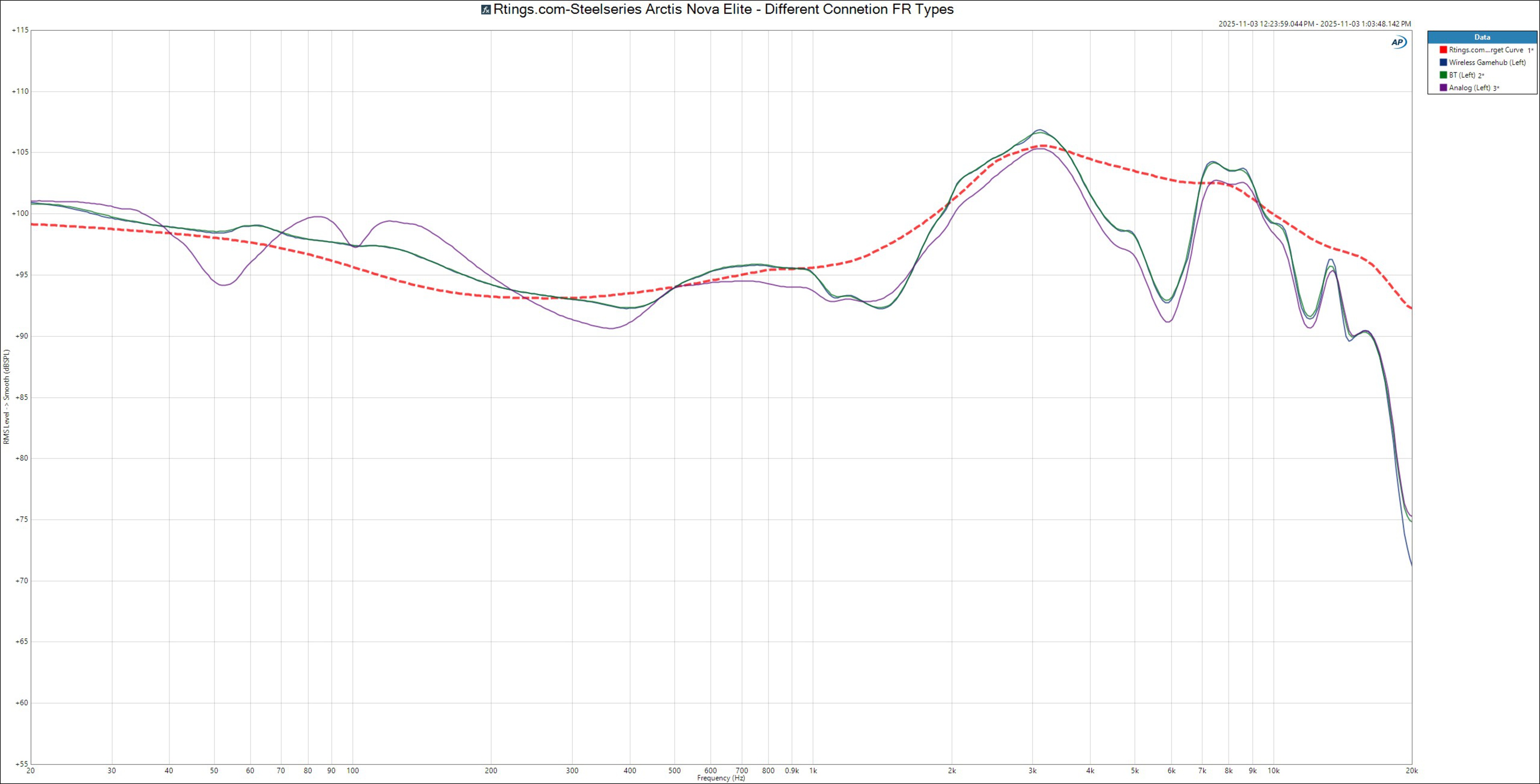Screen dimensions: 1540x784
Task: Select Wireless Gamehub (Left) legend entry
Action: (1487, 63)
